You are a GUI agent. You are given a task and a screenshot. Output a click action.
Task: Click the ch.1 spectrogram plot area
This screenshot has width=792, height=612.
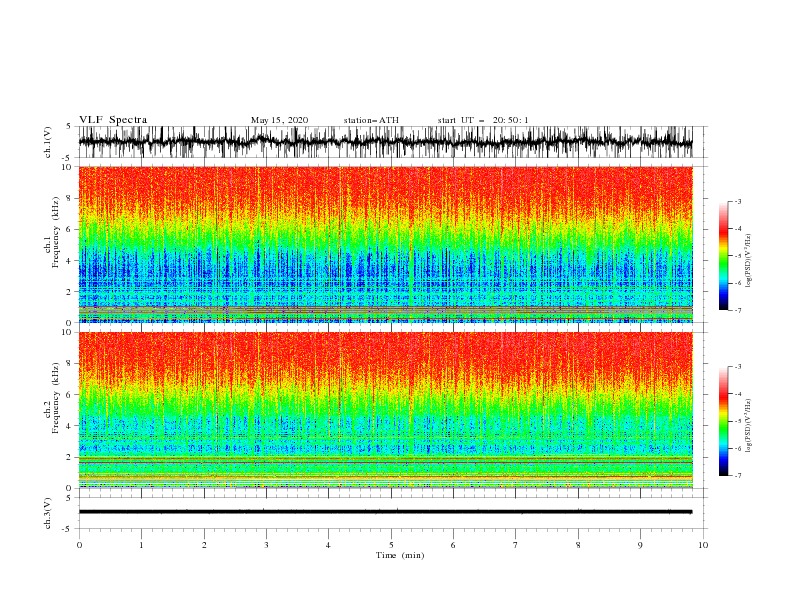click(x=385, y=244)
